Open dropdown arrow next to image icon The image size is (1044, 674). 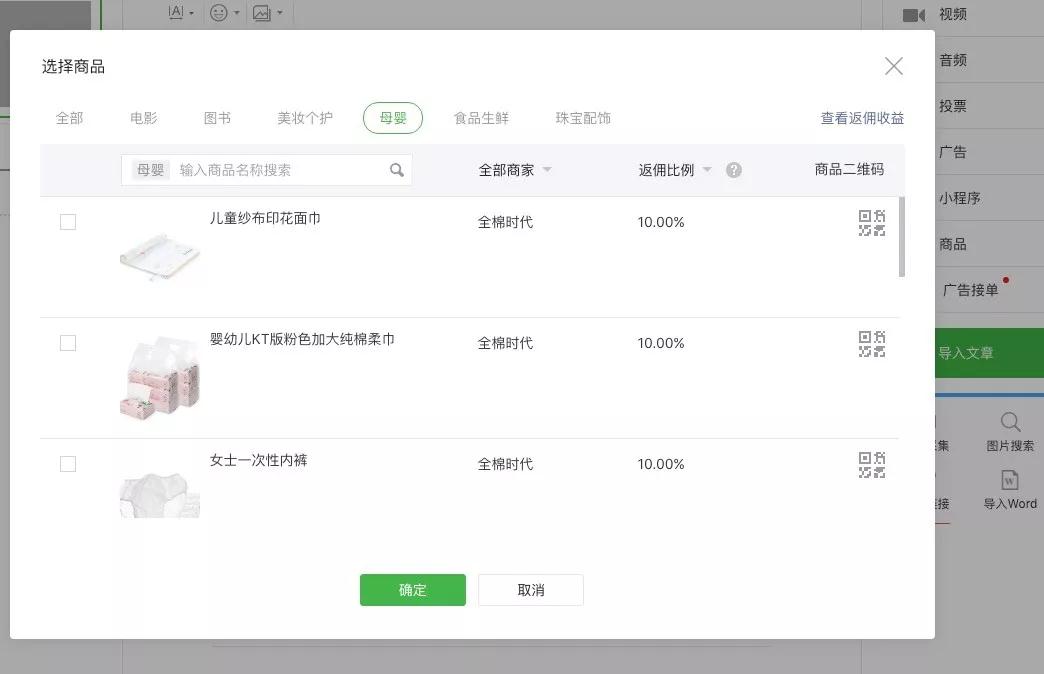[280, 13]
